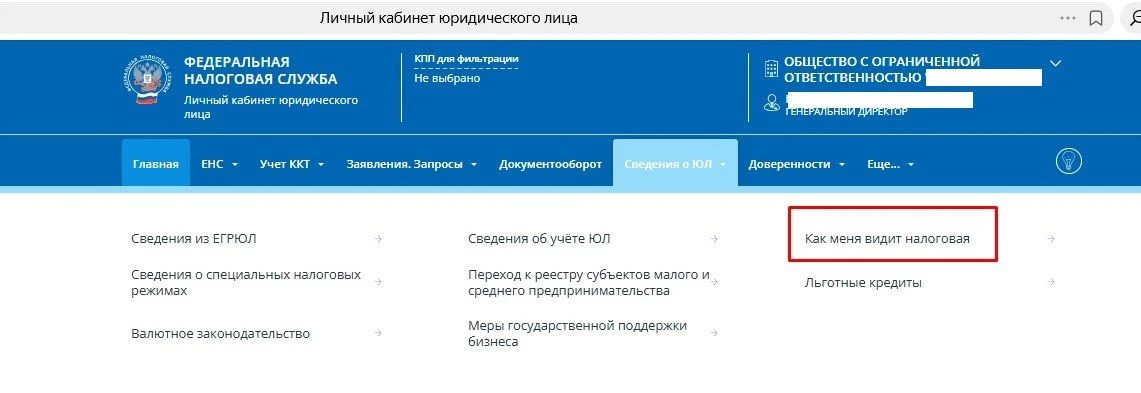Viewport: 1141px width, 393px height.
Task: Expand the Сведения о ЮЛ menu
Action: (x=675, y=164)
